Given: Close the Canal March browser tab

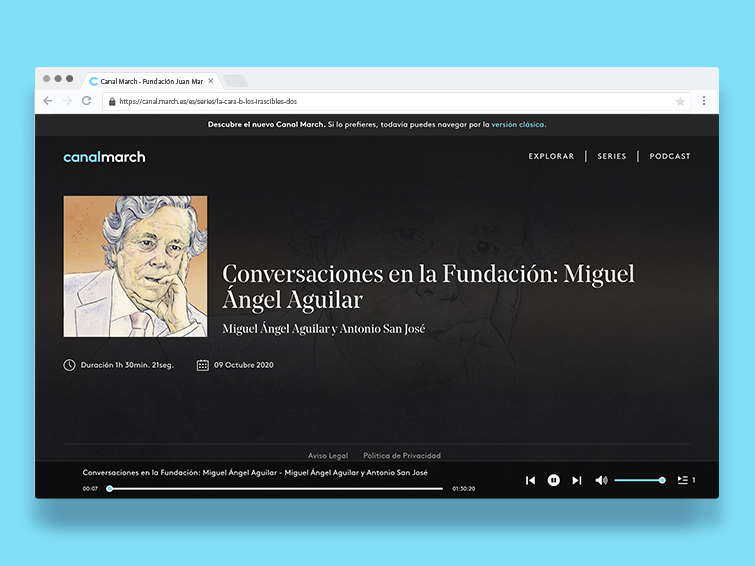Looking at the screenshot, I should pyautogui.click(x=210, y=81).
